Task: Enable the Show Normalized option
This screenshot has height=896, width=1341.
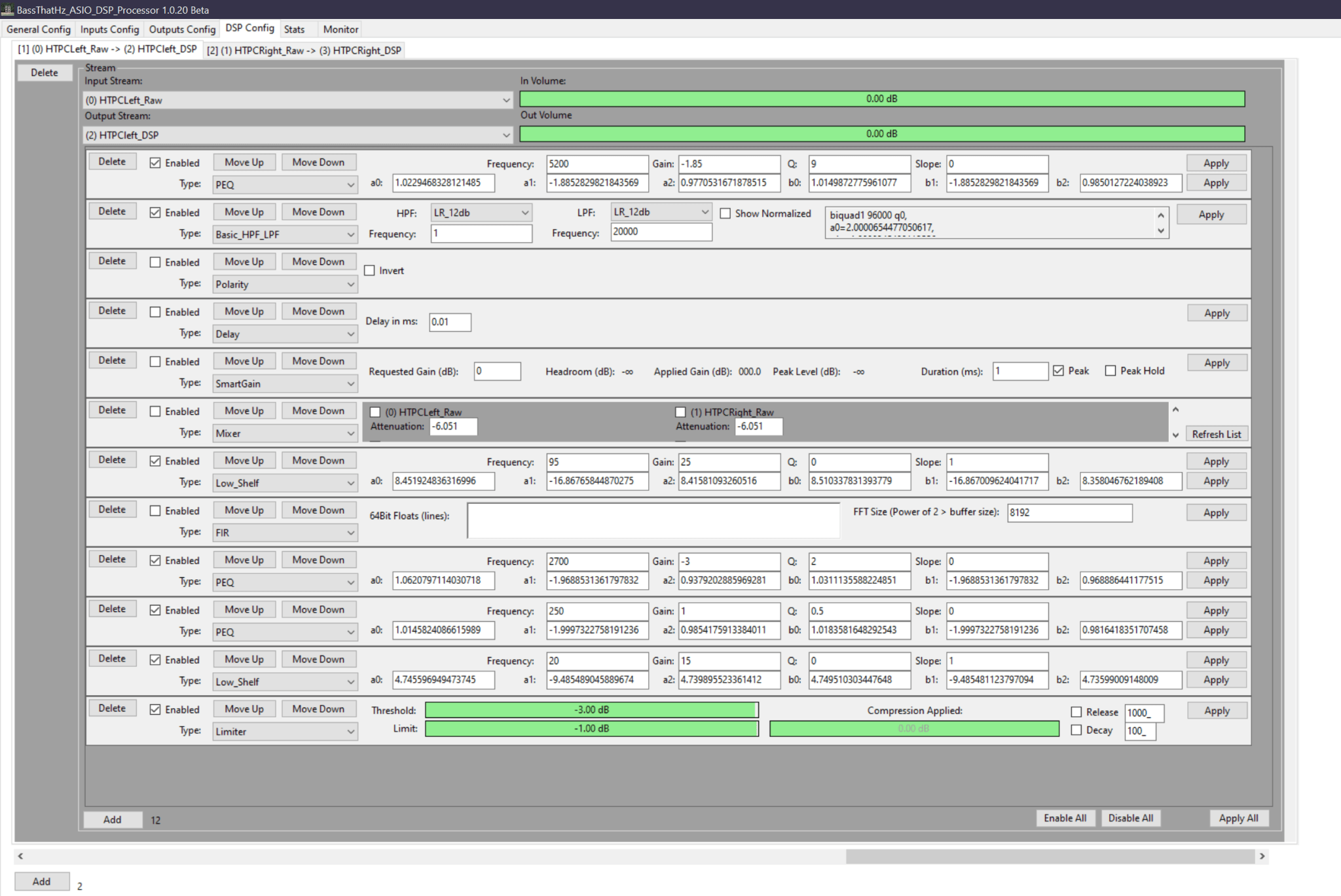Action: (x=726, y=213)
